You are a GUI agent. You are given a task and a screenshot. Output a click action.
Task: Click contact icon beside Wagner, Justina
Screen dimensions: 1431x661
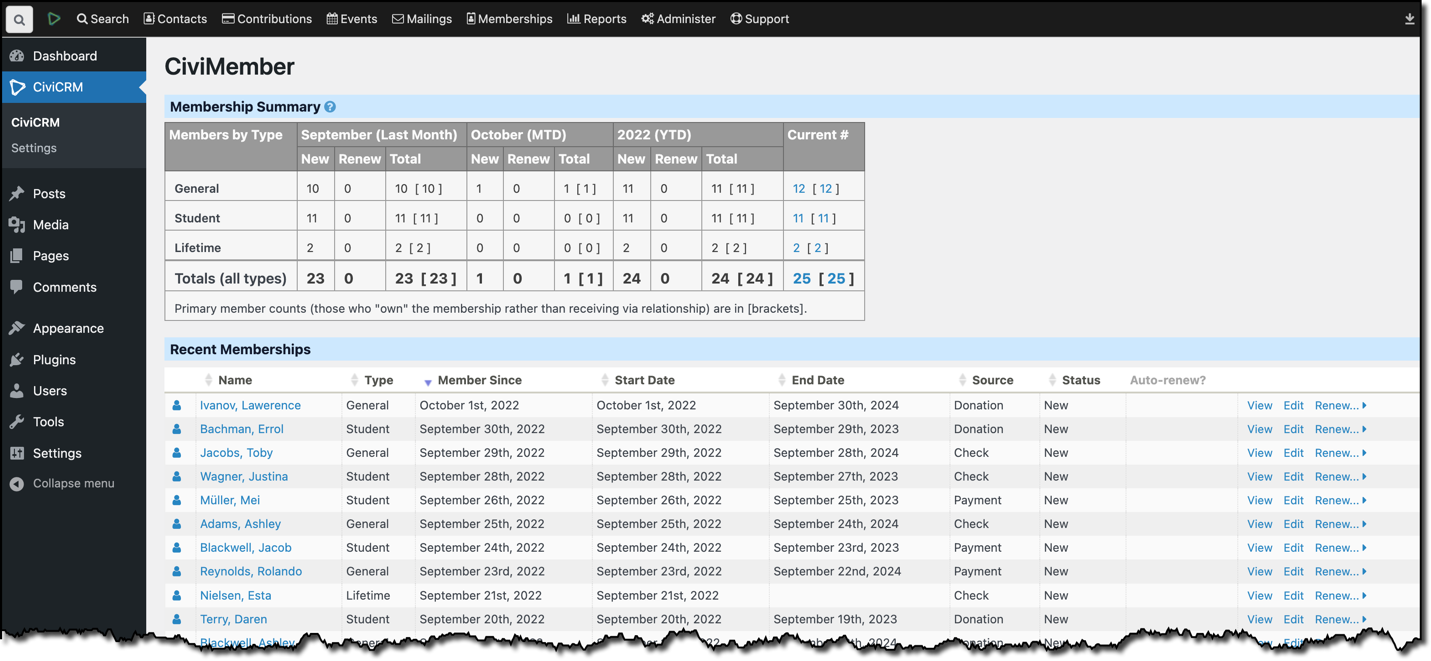[177, 477]
